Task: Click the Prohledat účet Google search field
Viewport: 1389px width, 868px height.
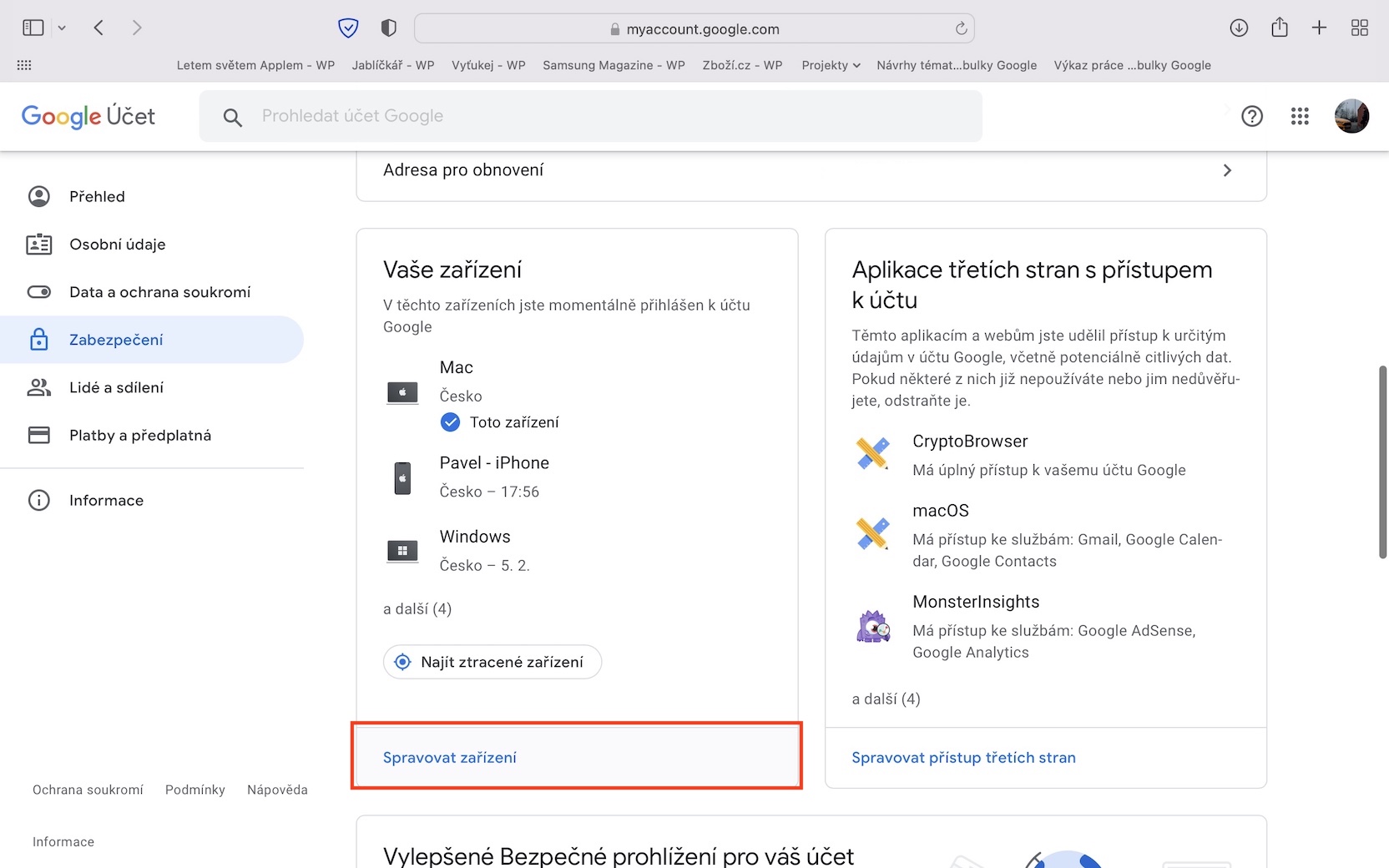Action: (x=590, y=116)
